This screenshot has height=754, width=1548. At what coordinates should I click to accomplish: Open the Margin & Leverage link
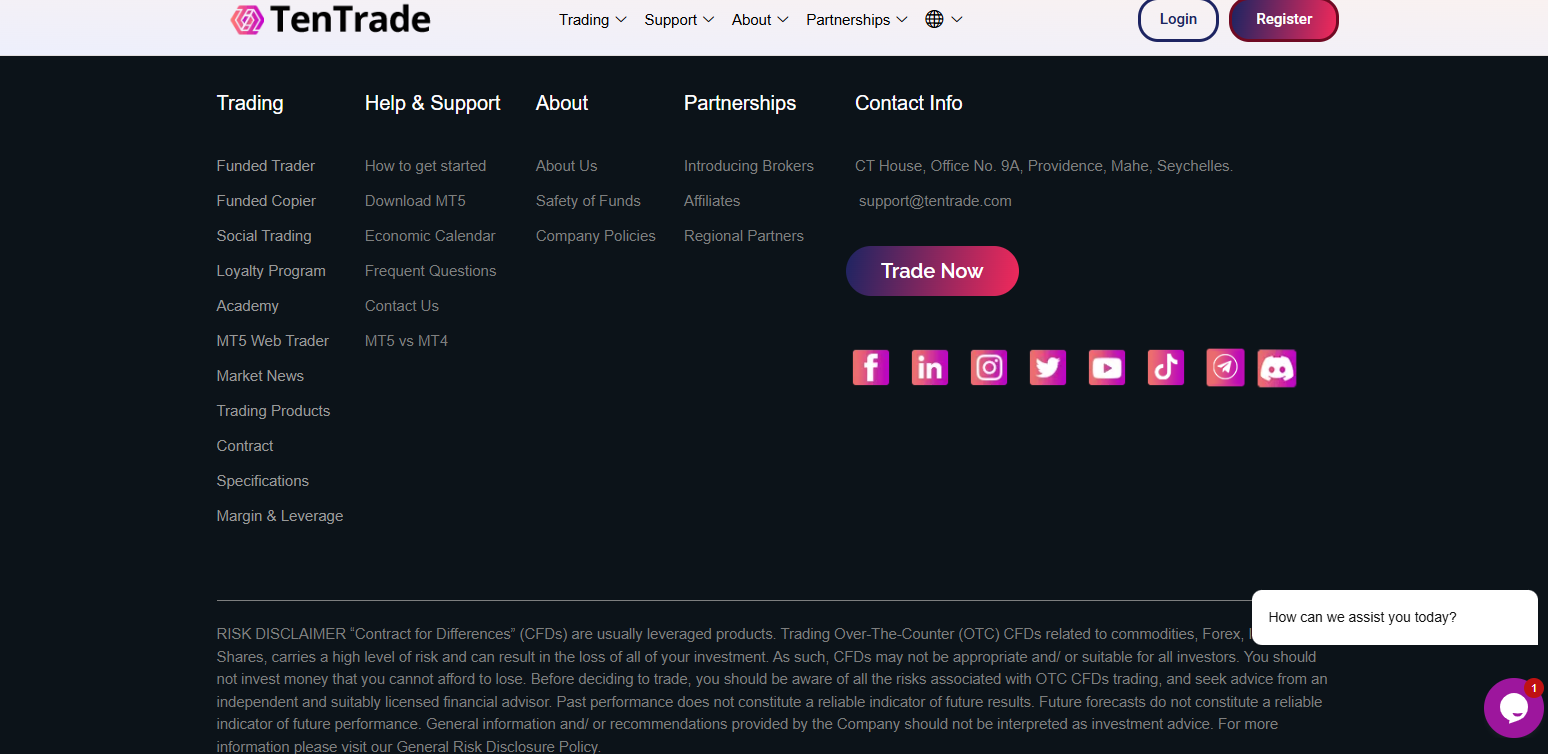point(280,516)
